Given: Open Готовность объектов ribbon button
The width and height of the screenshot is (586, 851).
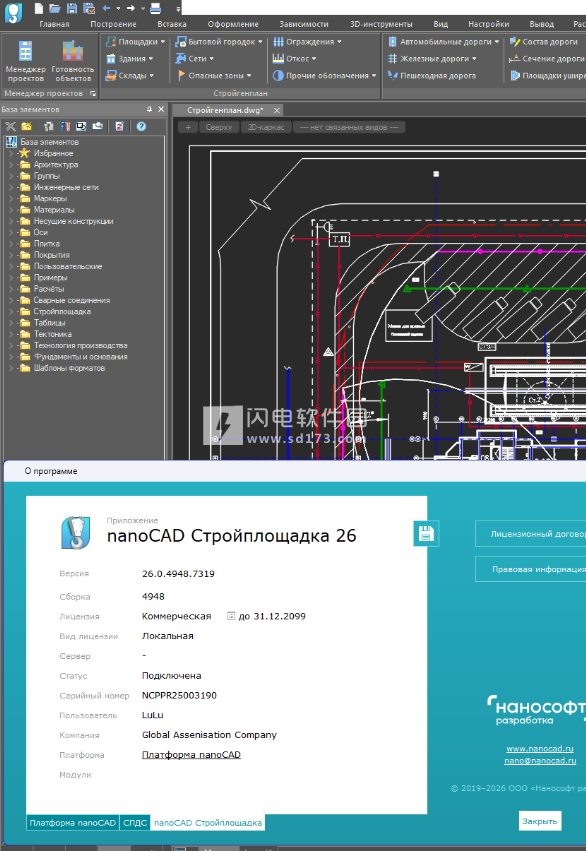Looking at the screenshot, I should (x=73, y=61).
